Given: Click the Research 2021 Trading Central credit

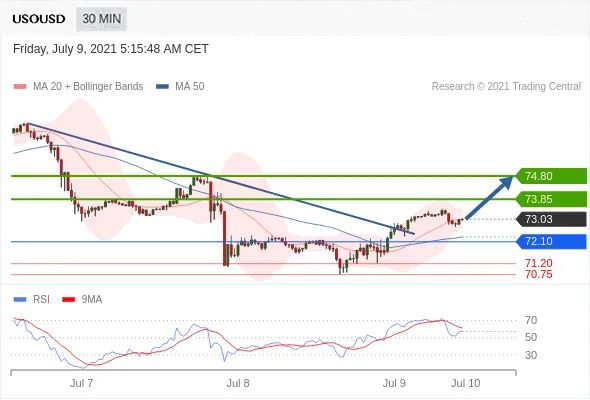Looking at the screenshot, I should pos(506,87).
